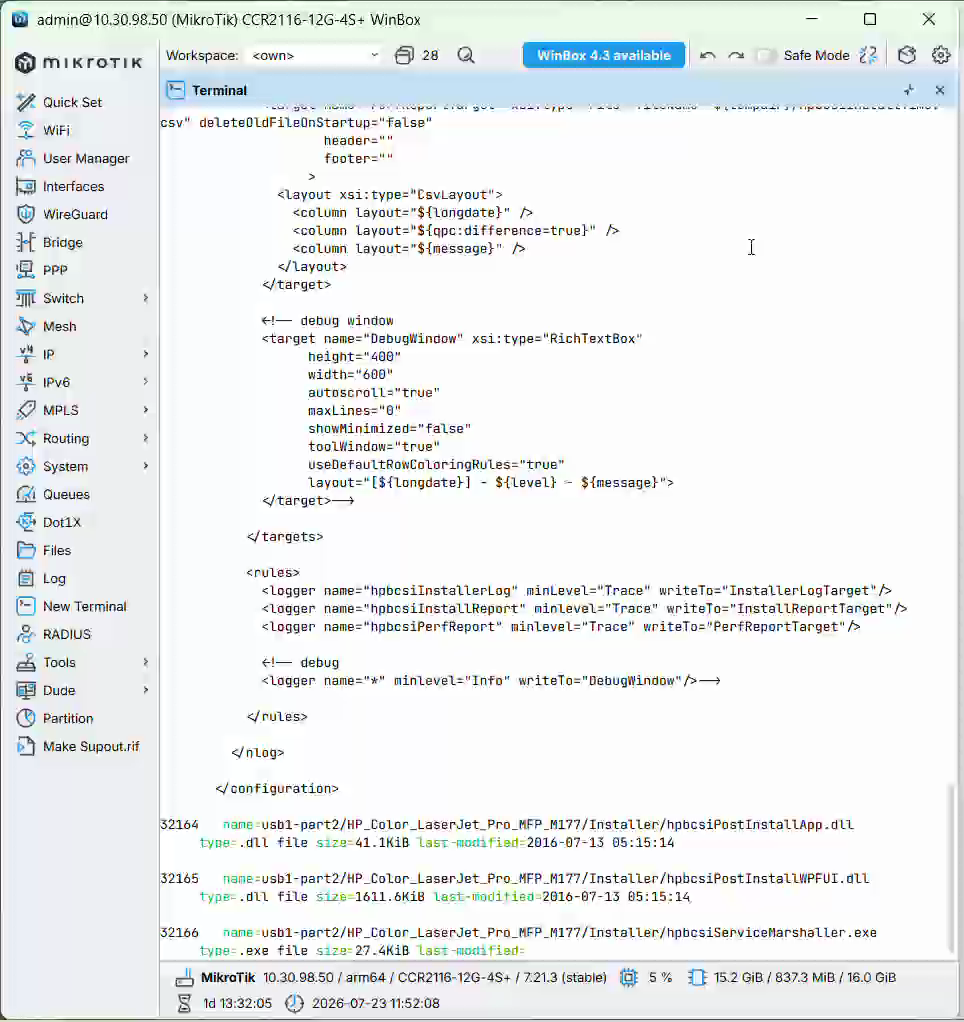Open Dot1X section

coord(61,523)
